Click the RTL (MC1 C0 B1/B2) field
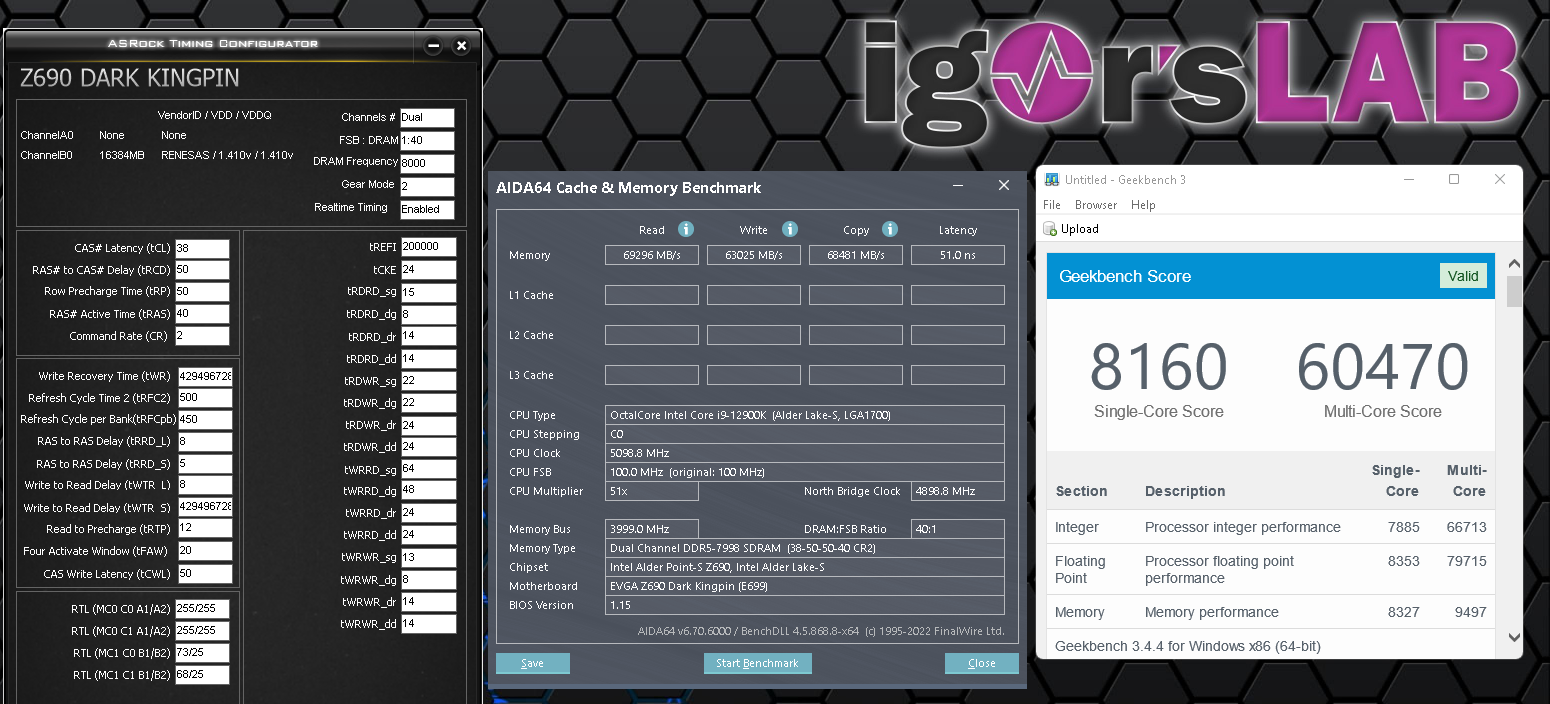Viewport: 1550px width, 704px height. (202, 653)
